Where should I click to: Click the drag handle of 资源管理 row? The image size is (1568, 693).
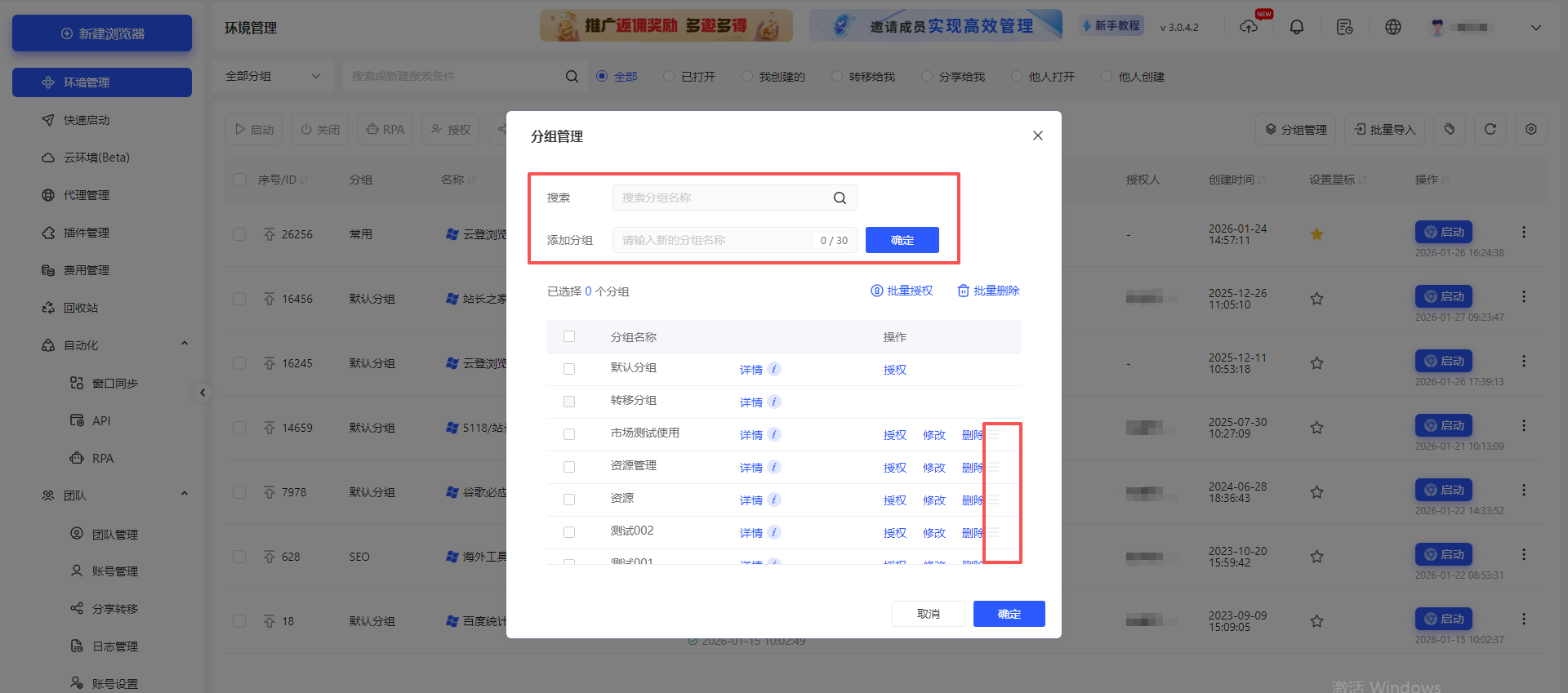coord(994,467)
